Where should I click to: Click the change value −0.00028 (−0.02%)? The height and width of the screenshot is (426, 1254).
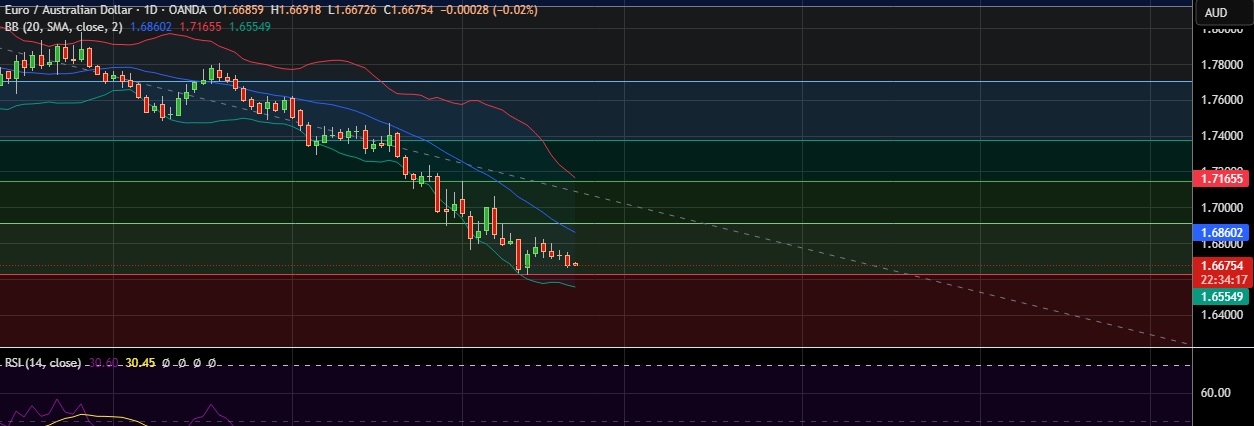click(x=491, y=10)
